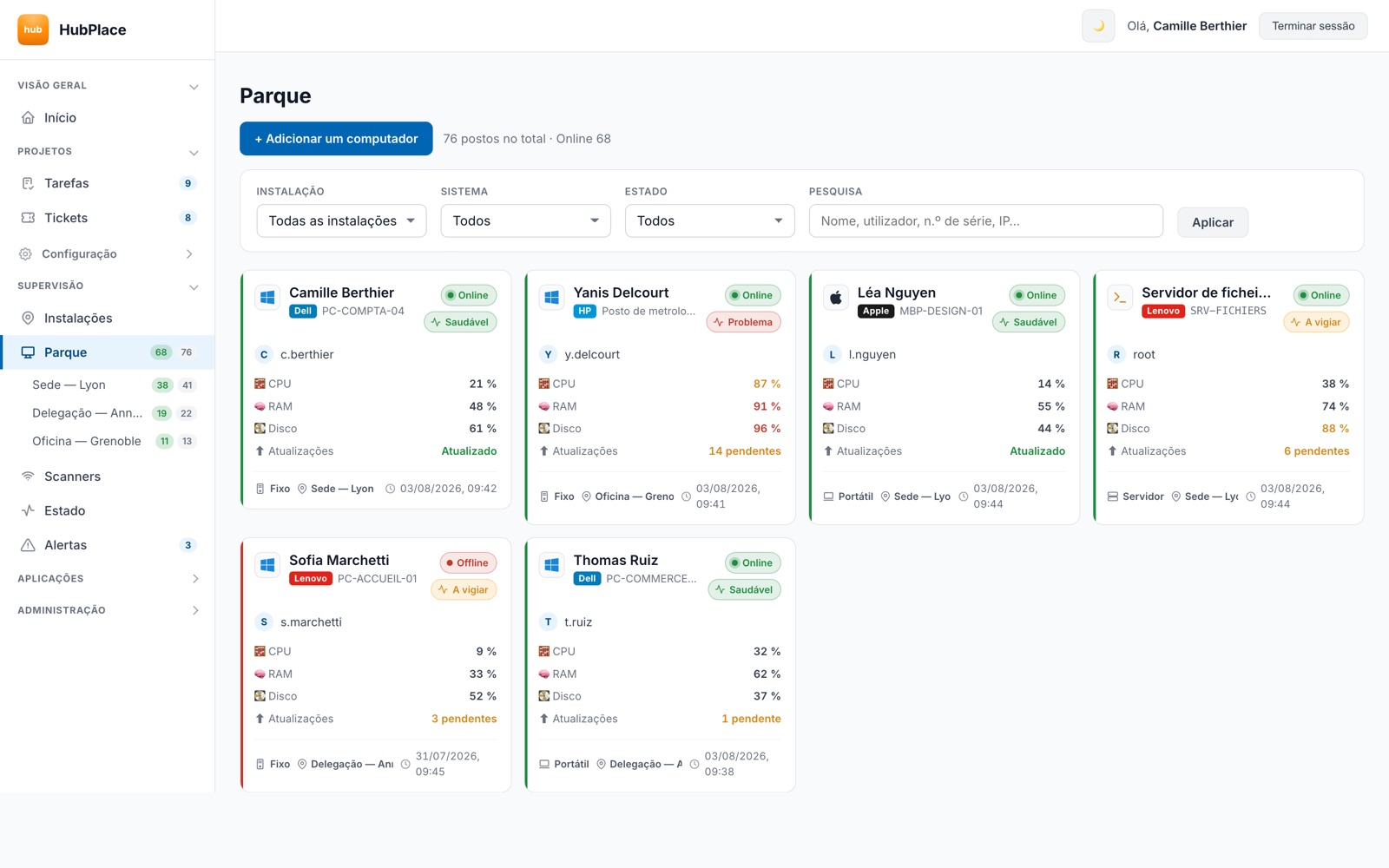Screen dimensions: 1389x868
Task: Select Oficina — Grenoble sub-item
Action: coord(86,441)
